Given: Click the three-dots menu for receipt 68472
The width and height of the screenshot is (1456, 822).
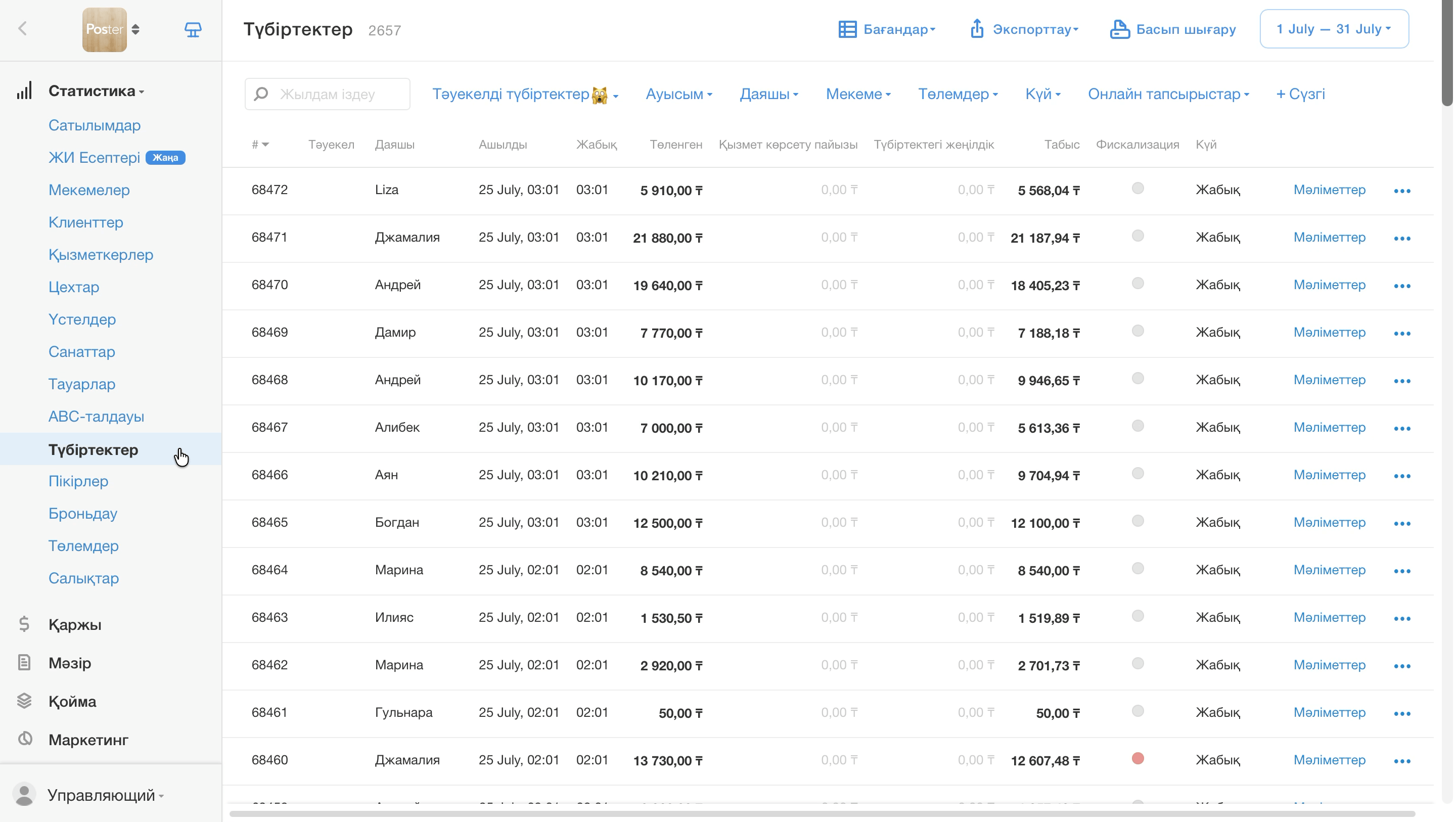Looking at the screenshot, I should (x=1402, y=191).
